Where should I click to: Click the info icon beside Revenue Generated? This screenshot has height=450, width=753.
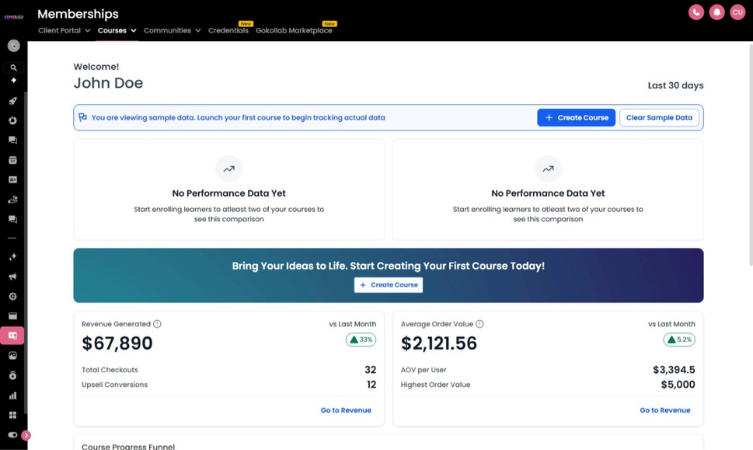coord(157,324)
